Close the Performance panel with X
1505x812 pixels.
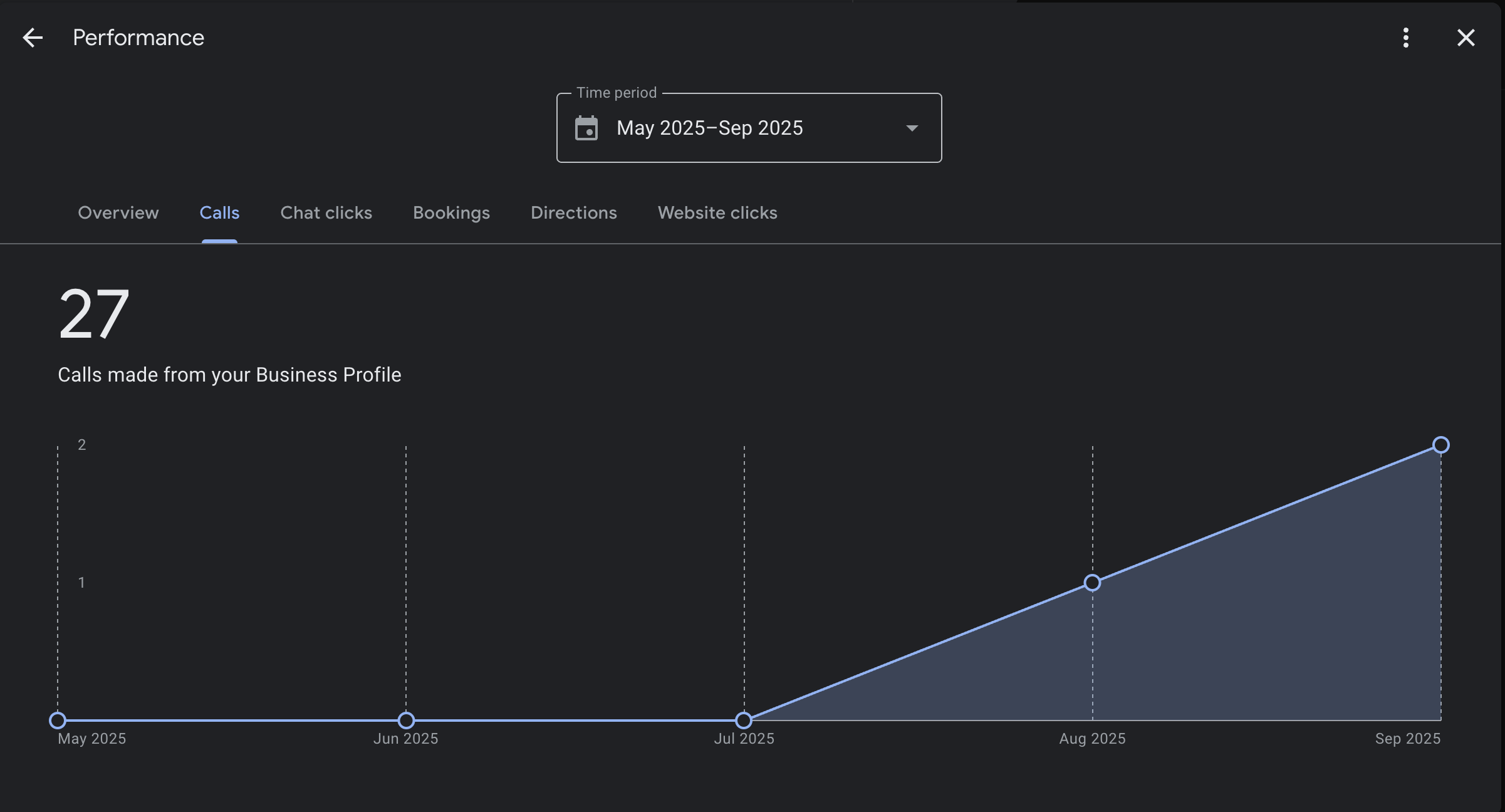1466,38
